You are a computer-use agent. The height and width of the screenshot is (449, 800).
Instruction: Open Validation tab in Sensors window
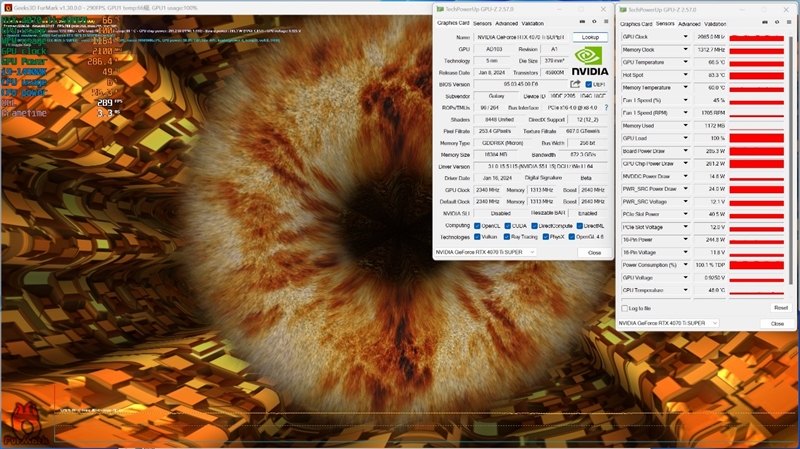715,24
